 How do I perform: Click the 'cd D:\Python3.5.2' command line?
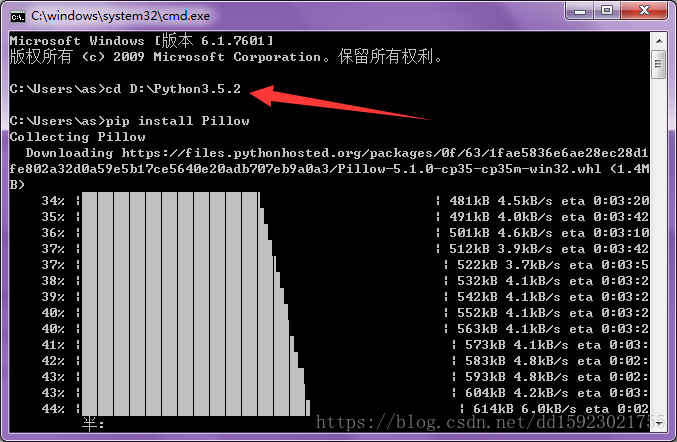[125, 89]
